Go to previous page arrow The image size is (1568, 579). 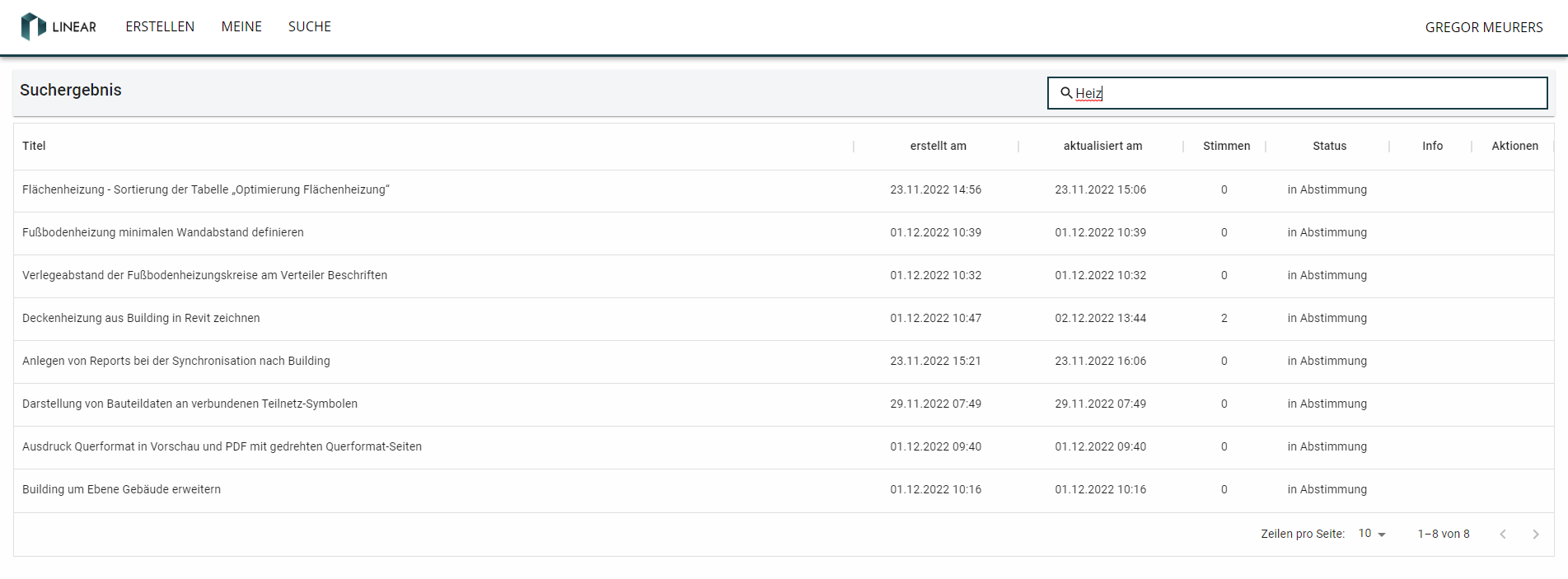click(1503, 534)
